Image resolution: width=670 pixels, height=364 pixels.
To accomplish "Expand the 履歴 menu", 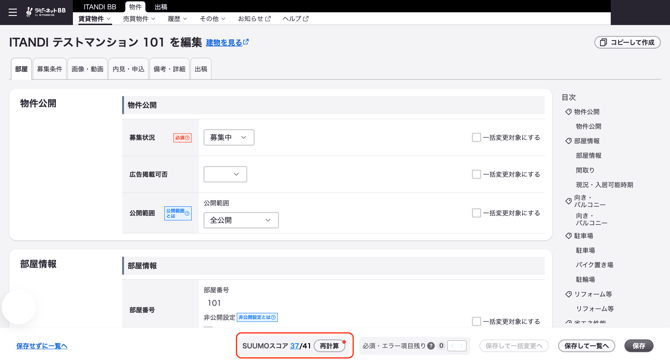I will click(x=177, y=19).
